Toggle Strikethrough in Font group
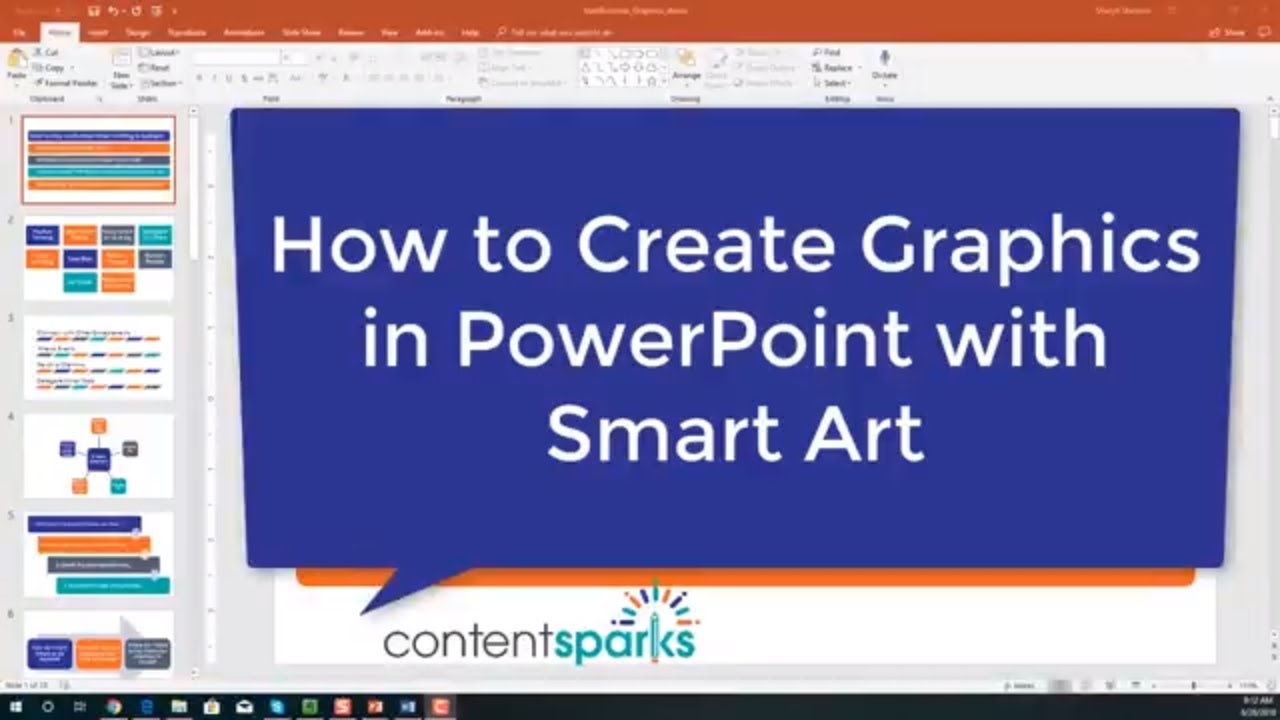Image resolution: width=1280 pixels, height=720 pixels. (258, 78)
